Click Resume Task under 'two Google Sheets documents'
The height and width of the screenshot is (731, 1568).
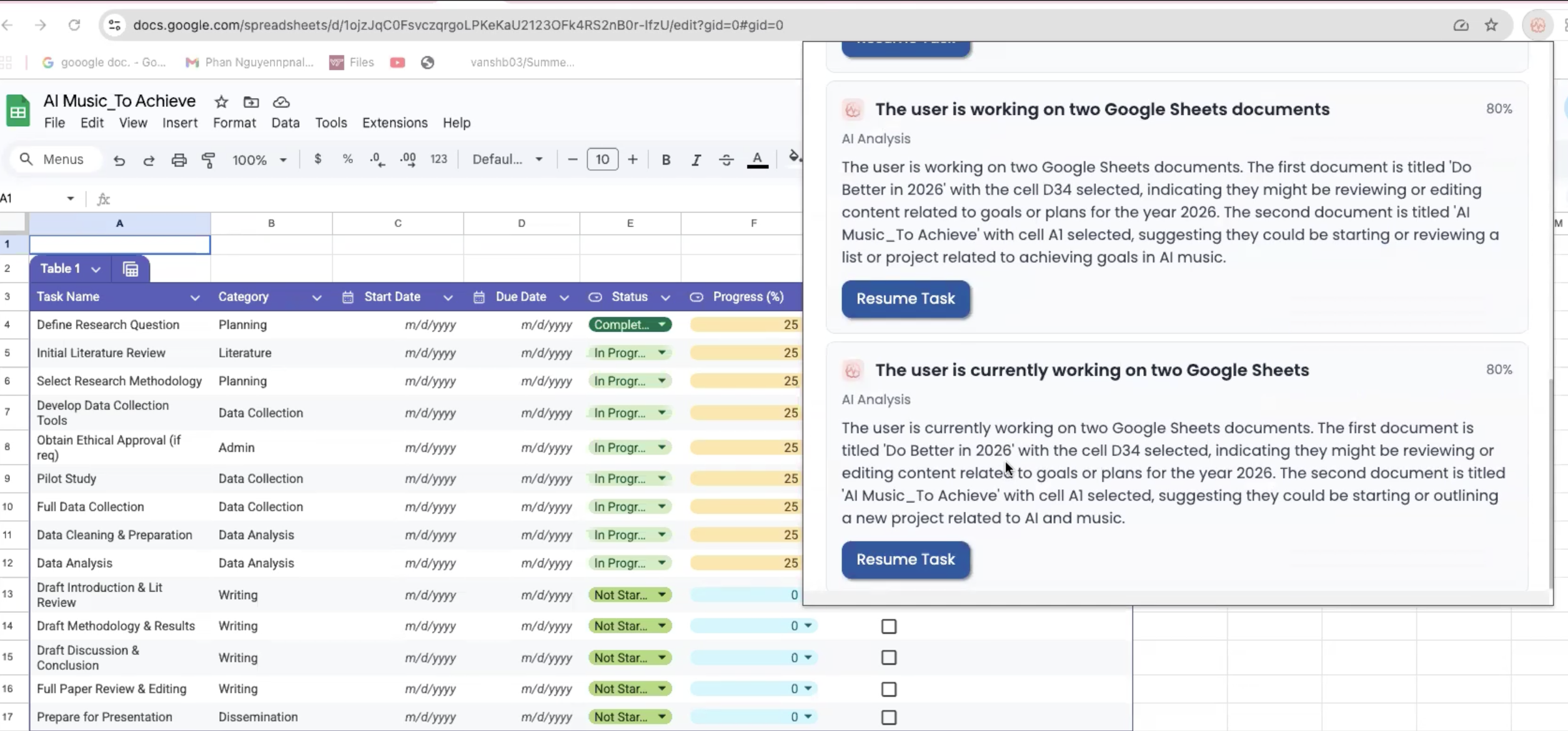click(905, 299)
